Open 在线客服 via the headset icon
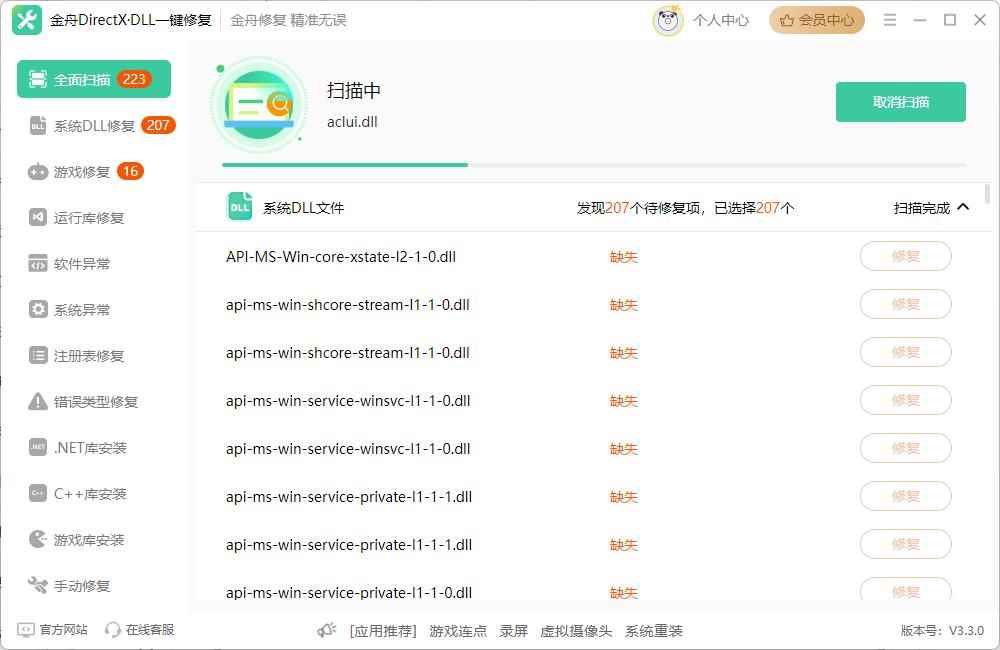1000x650 pixels. coord(112,629)
